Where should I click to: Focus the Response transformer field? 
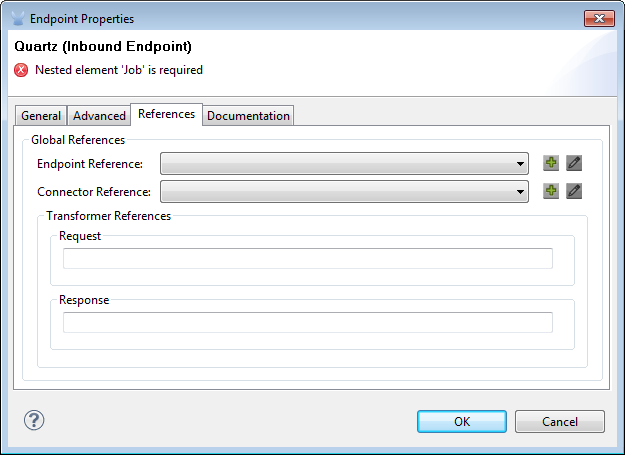(x=307, y=322)
